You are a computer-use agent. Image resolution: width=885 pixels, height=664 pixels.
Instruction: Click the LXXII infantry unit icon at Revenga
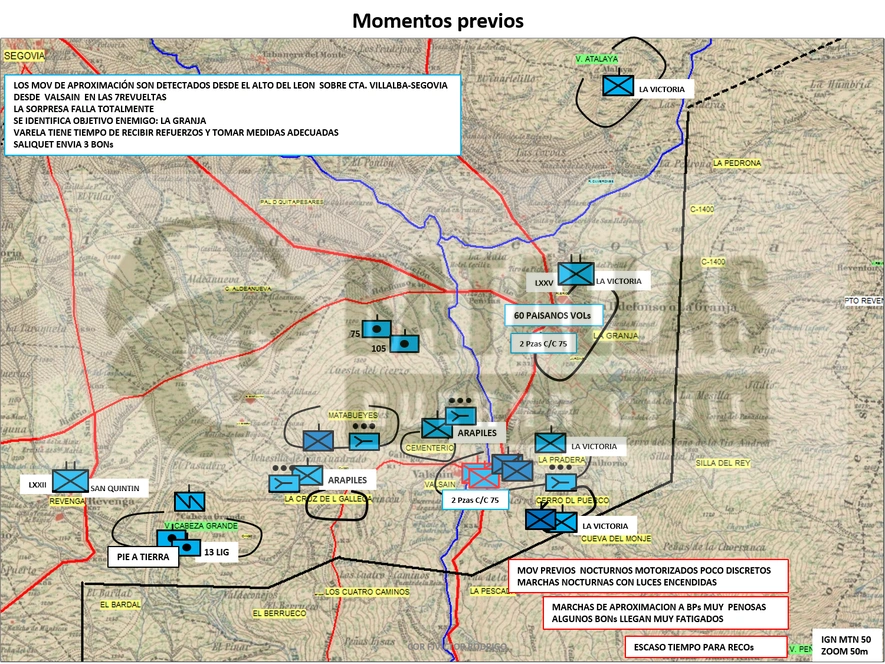71,481
